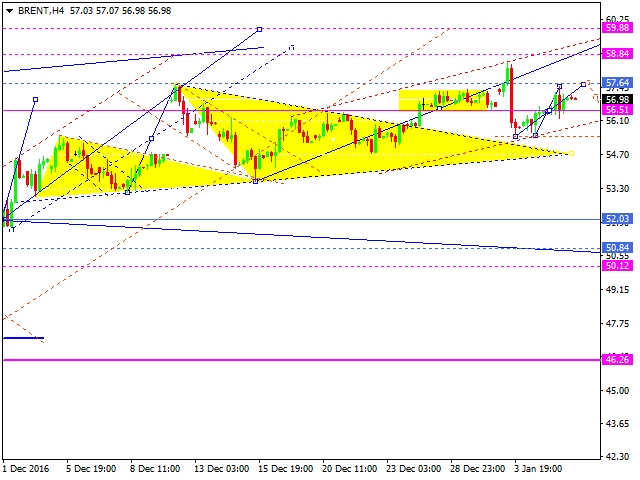This screenshot has height=480, width=640.
Task: Select the 13 Dec 03:00 time axis label
Action: (222, 469)
